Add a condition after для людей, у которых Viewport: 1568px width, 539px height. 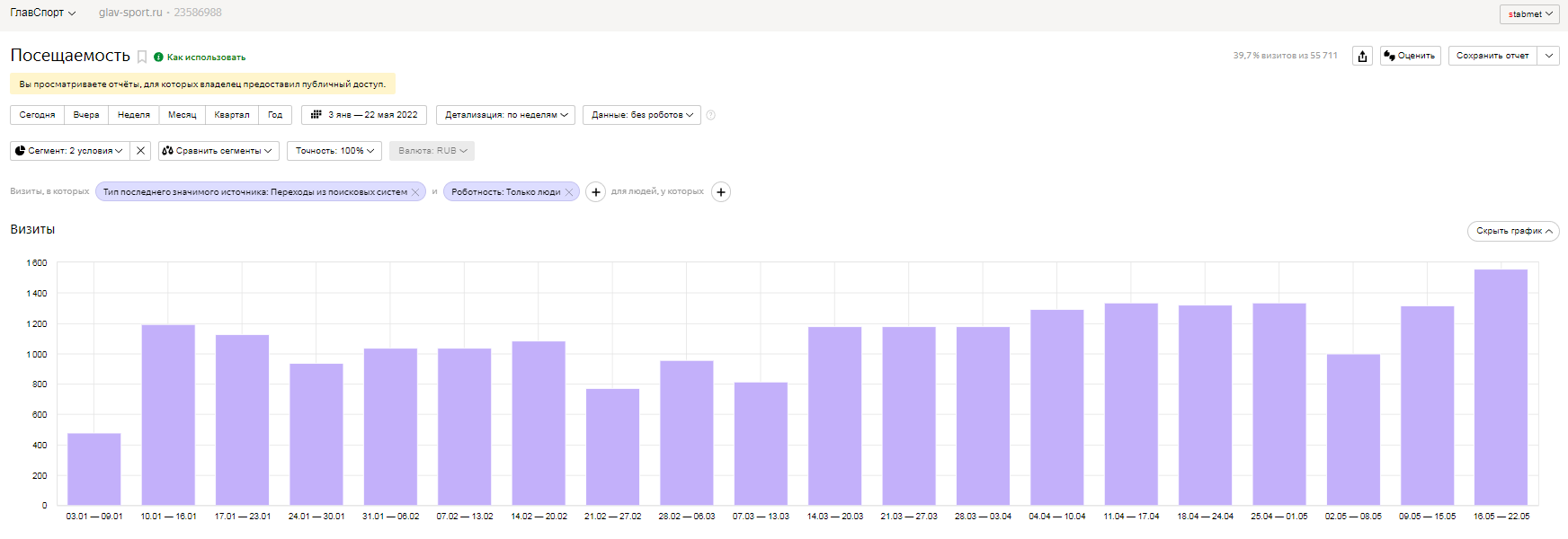pyautogui.click(x=721, y=192)
